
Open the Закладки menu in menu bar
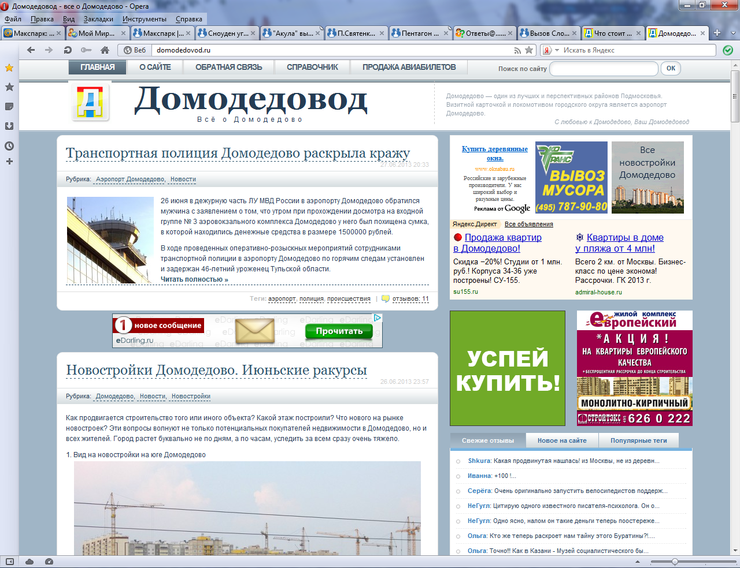coord(99,19)
